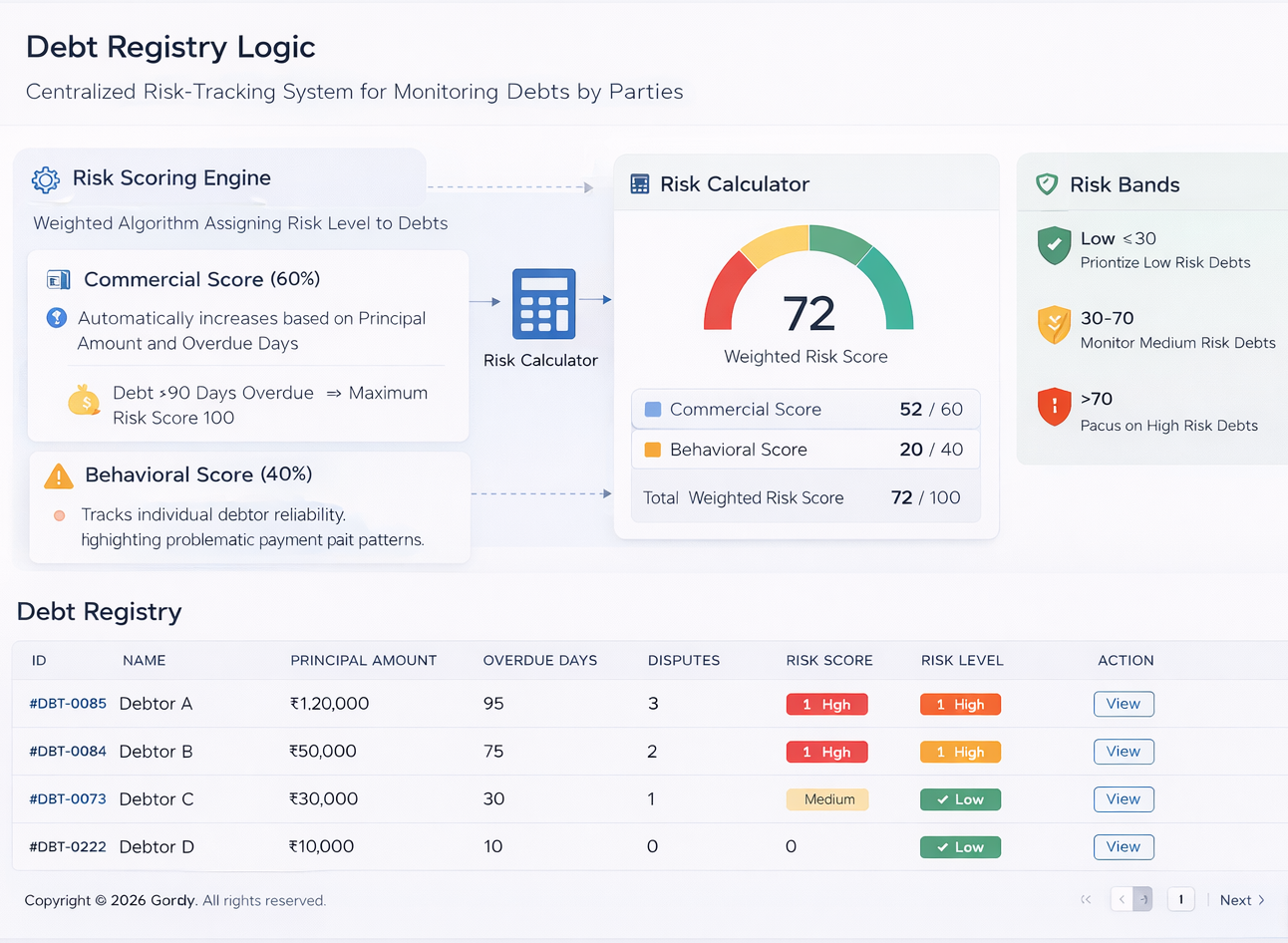Click the Risk Scoring Engine gear icon
Image resolution: width=1288 pixels, height=943 pixels.
[45, 179]
